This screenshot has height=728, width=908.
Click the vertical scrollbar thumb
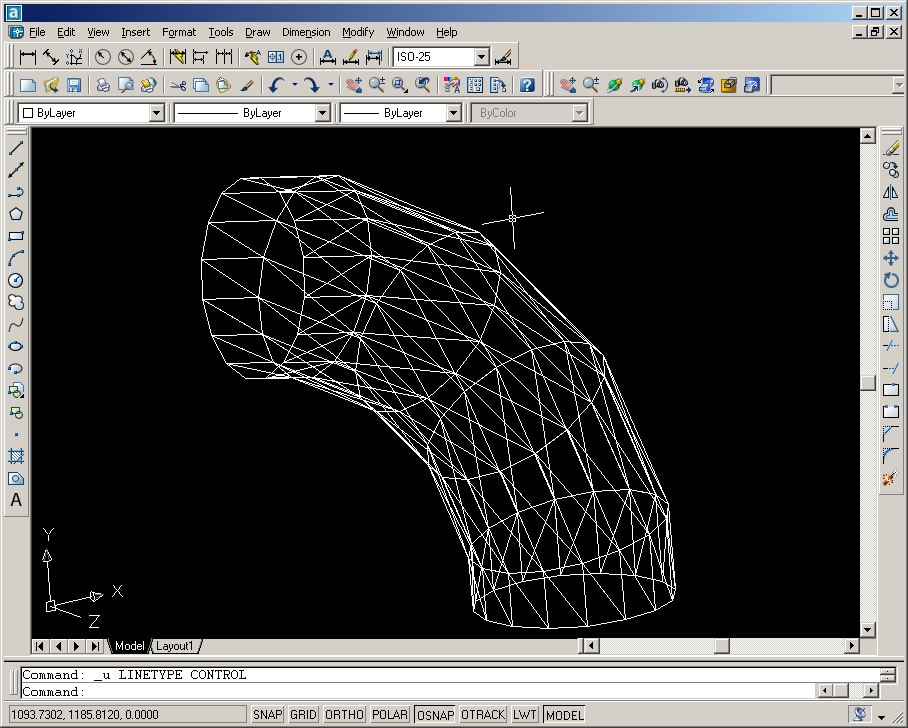[x=868, y=383]
